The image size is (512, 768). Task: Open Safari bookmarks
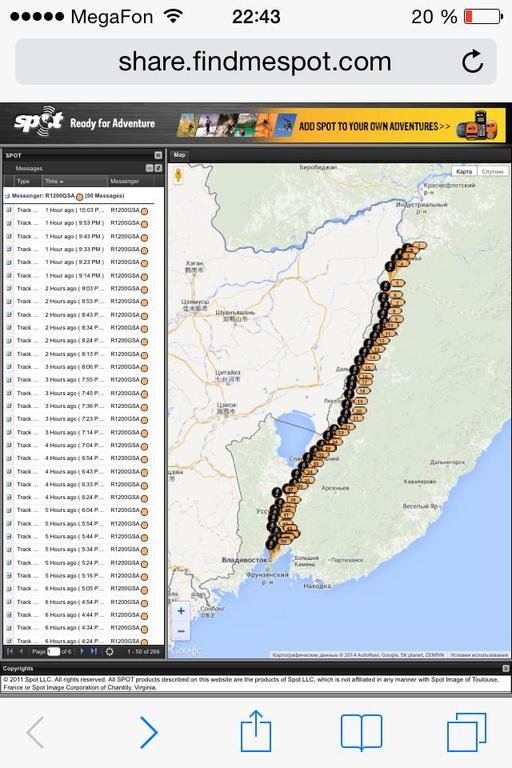(362, 732)
